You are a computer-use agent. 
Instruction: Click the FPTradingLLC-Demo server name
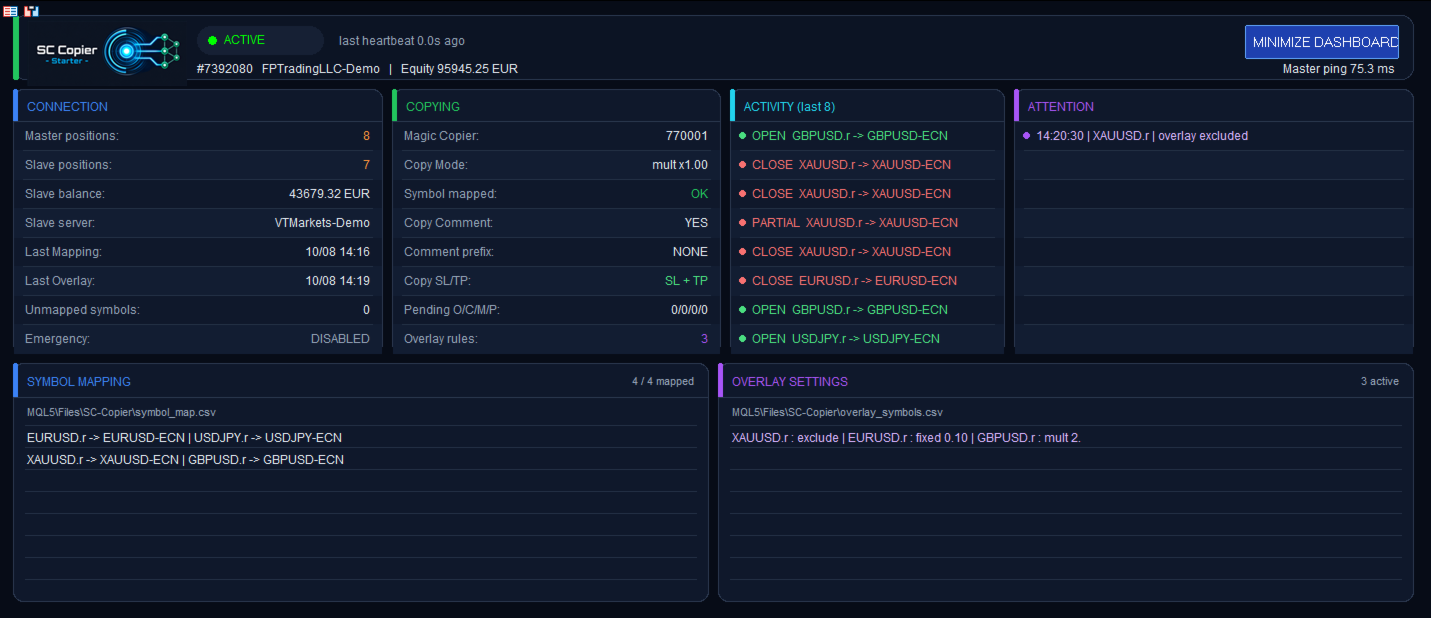tap(321, 69)
